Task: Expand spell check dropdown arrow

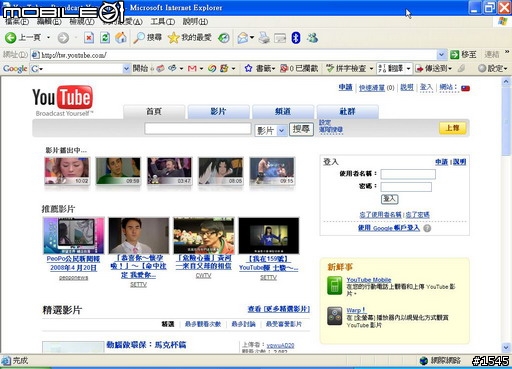Action: 371,69
